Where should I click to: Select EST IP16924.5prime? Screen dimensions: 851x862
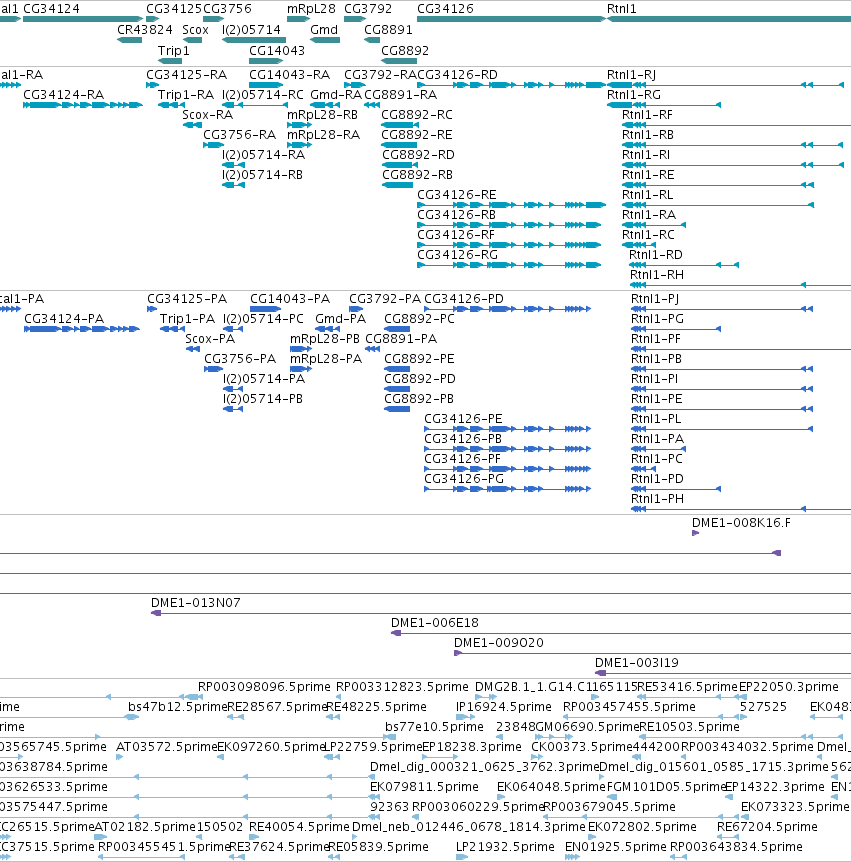(x=504, y=706)
